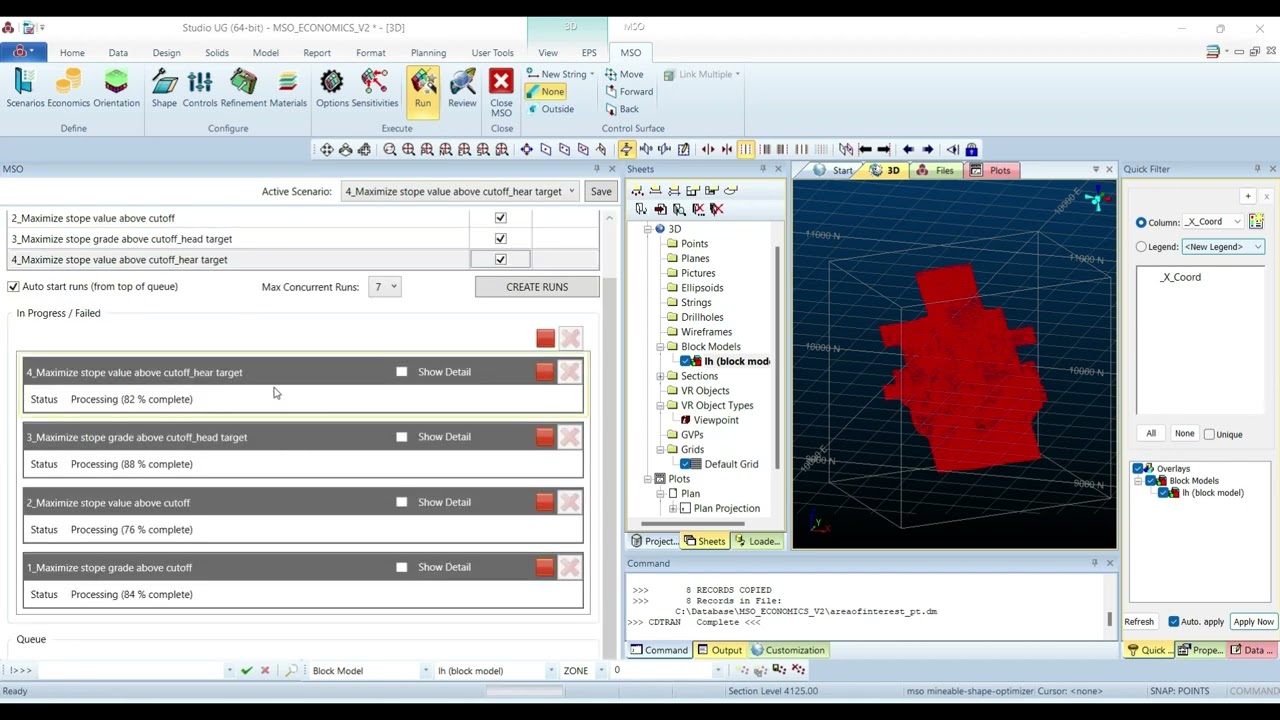This screenshot has width=1280, height=720.
Task: Switch to the Customization tab
Action: coord(787,650)
